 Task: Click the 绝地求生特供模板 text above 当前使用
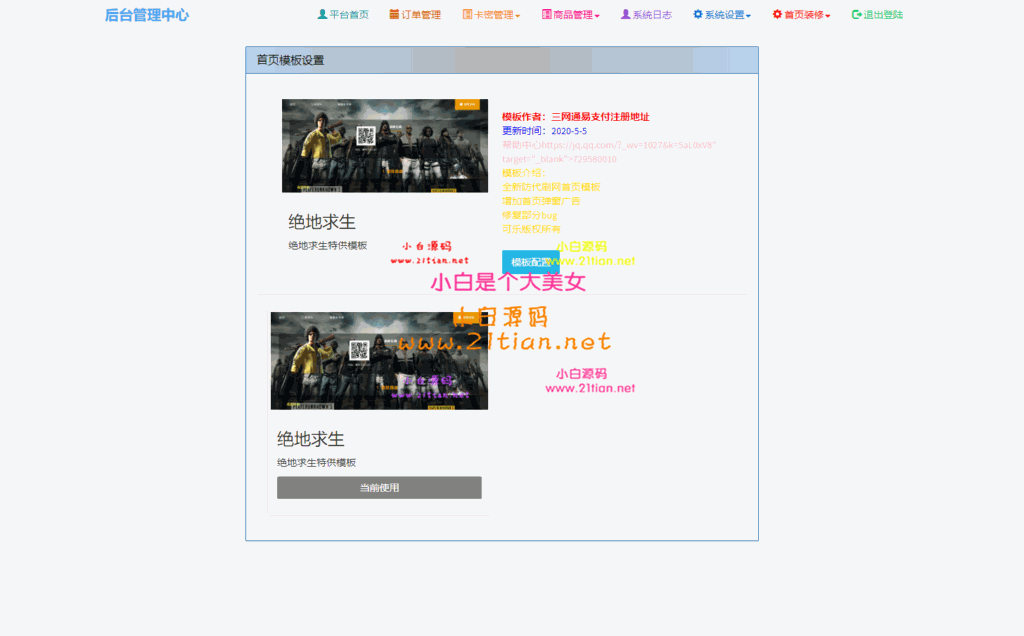point(317,462)
